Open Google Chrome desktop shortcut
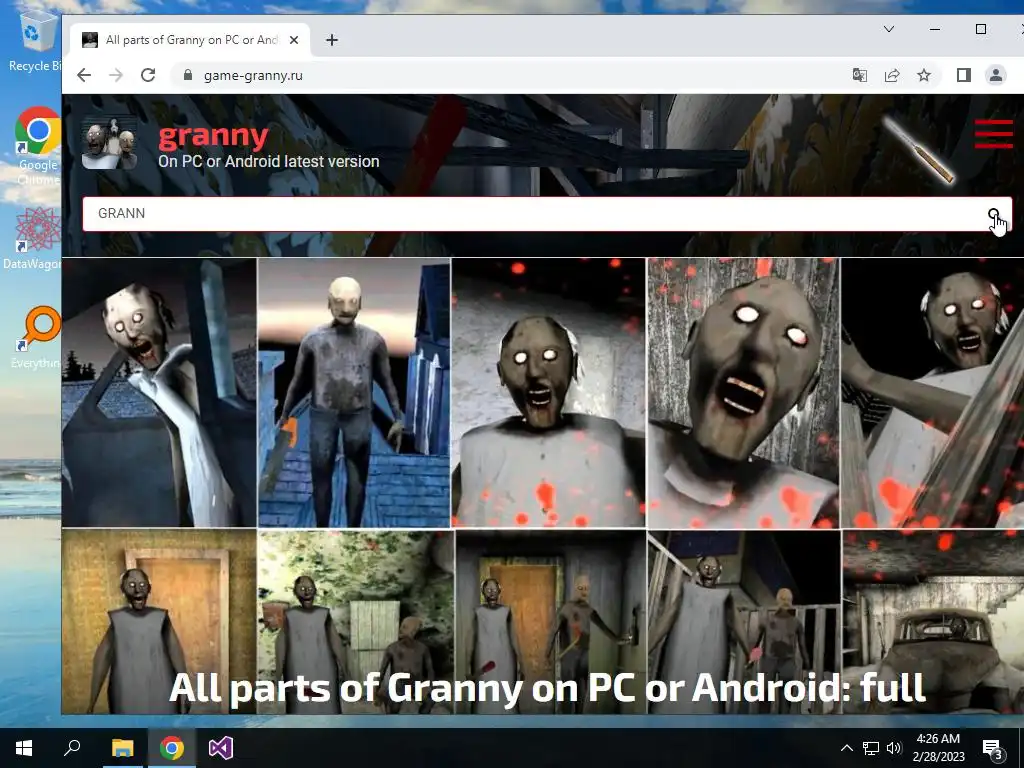This screenshot has width=1024, height=768. pos(37,146)
